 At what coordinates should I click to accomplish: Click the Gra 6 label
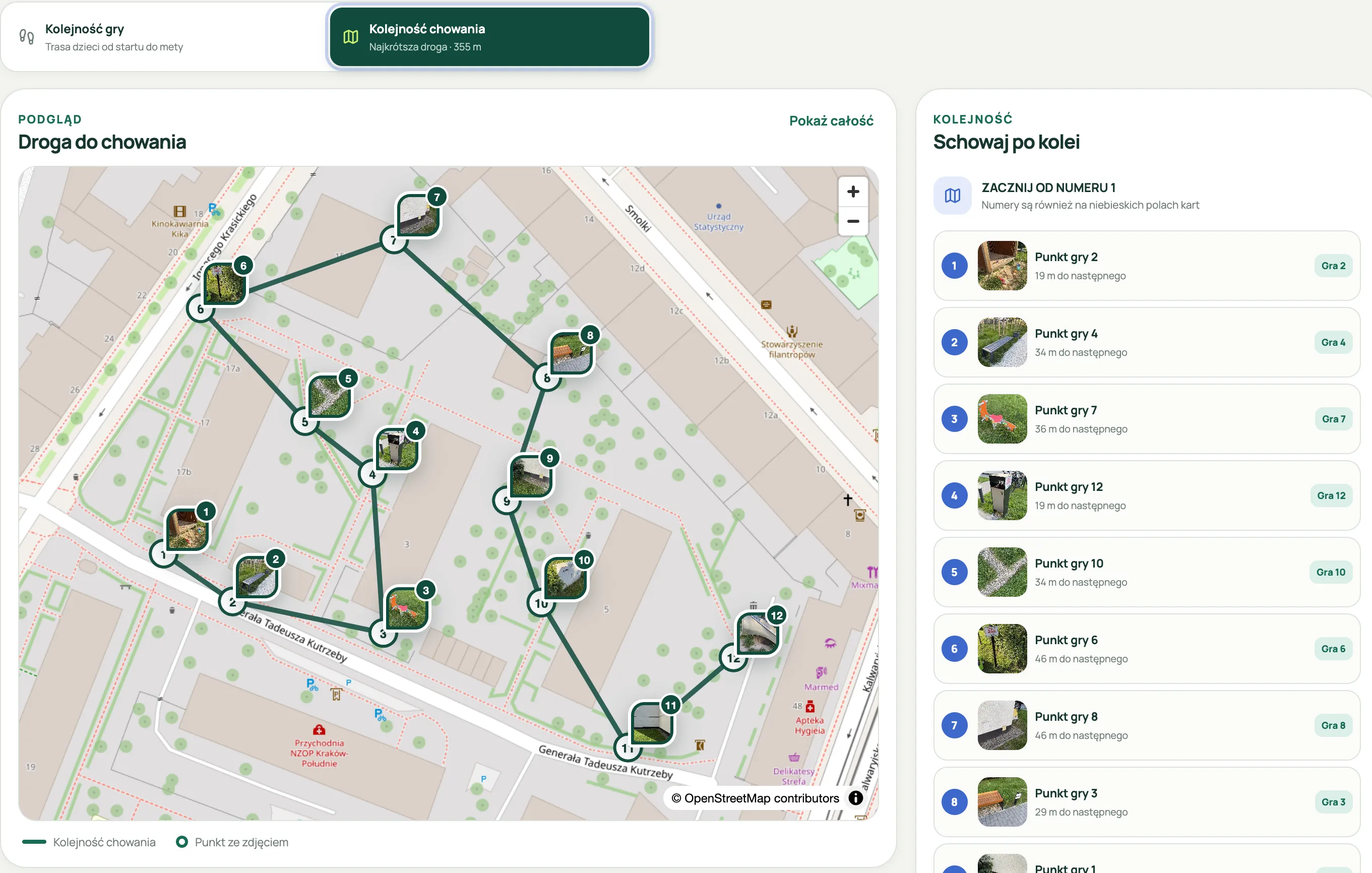tap(1333, 649)
